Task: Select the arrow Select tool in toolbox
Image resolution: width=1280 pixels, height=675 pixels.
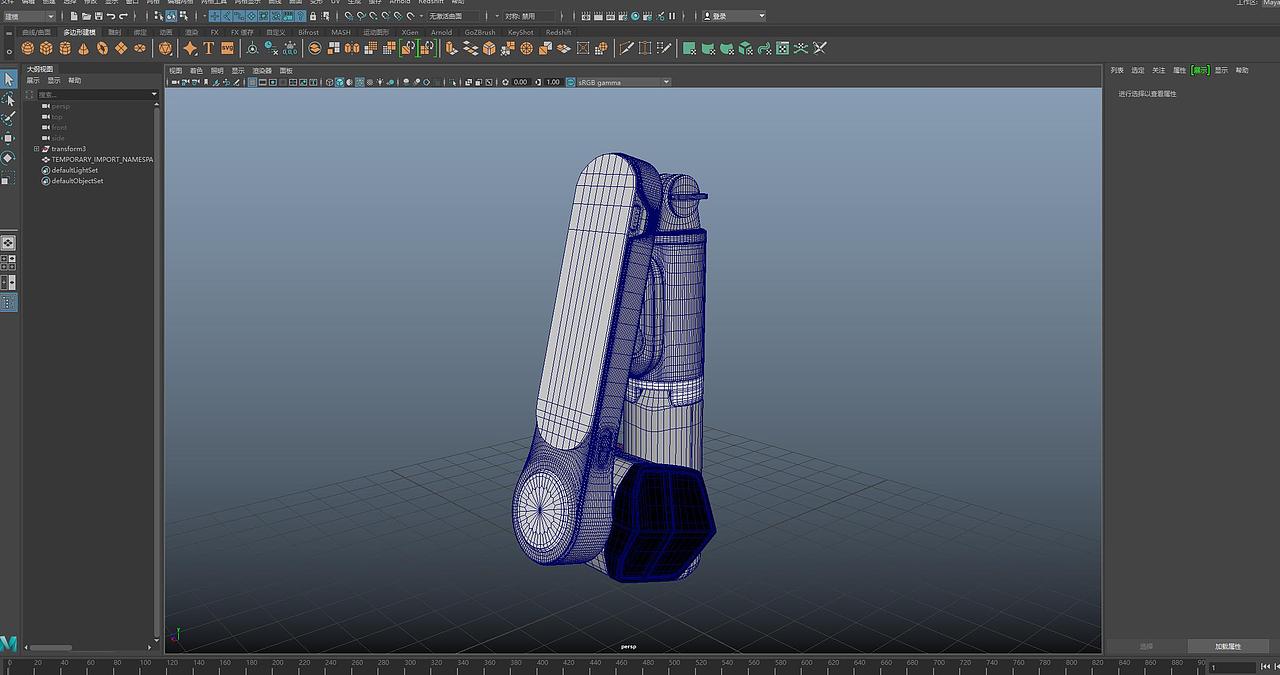Action: point(8,79)
